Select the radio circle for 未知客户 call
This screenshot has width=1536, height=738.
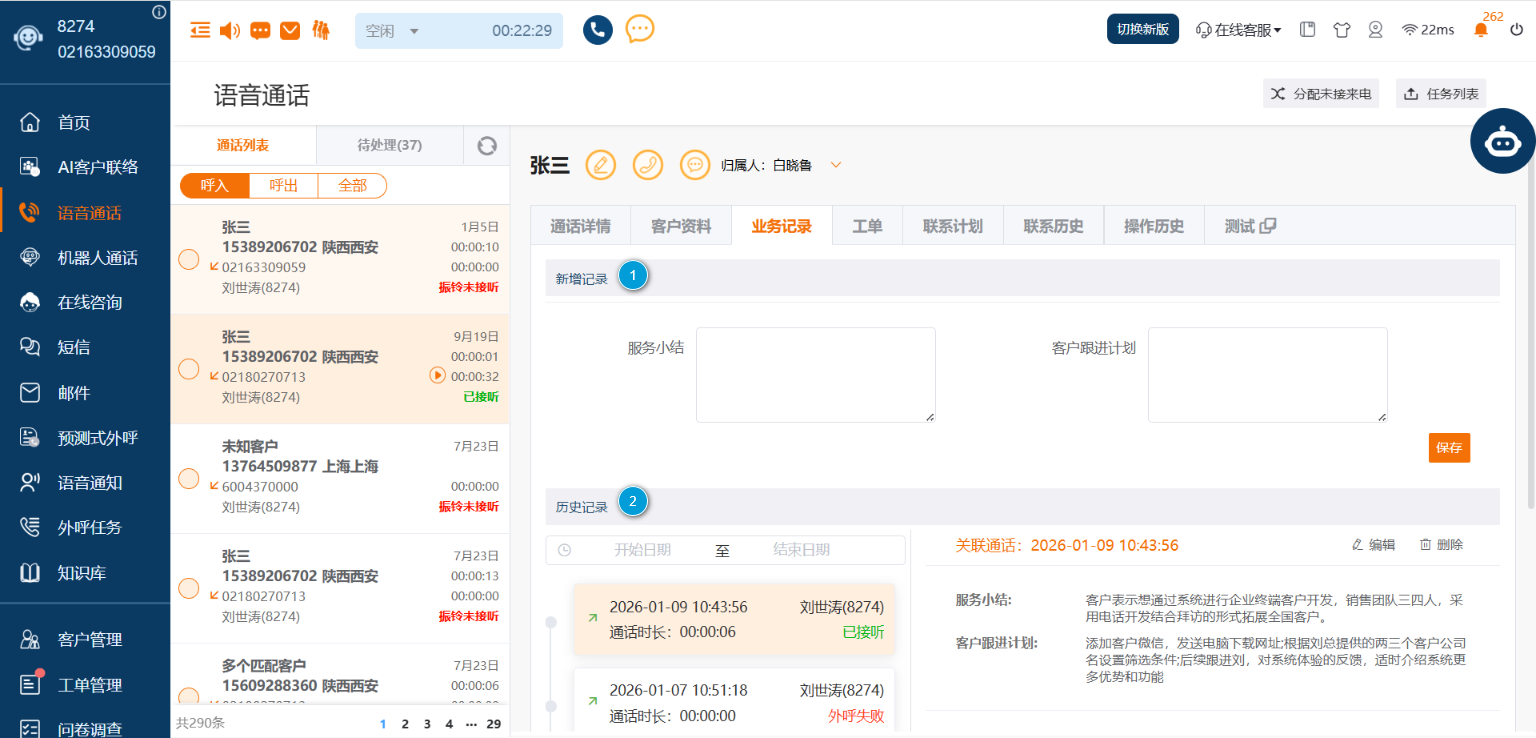pos(188,478)
